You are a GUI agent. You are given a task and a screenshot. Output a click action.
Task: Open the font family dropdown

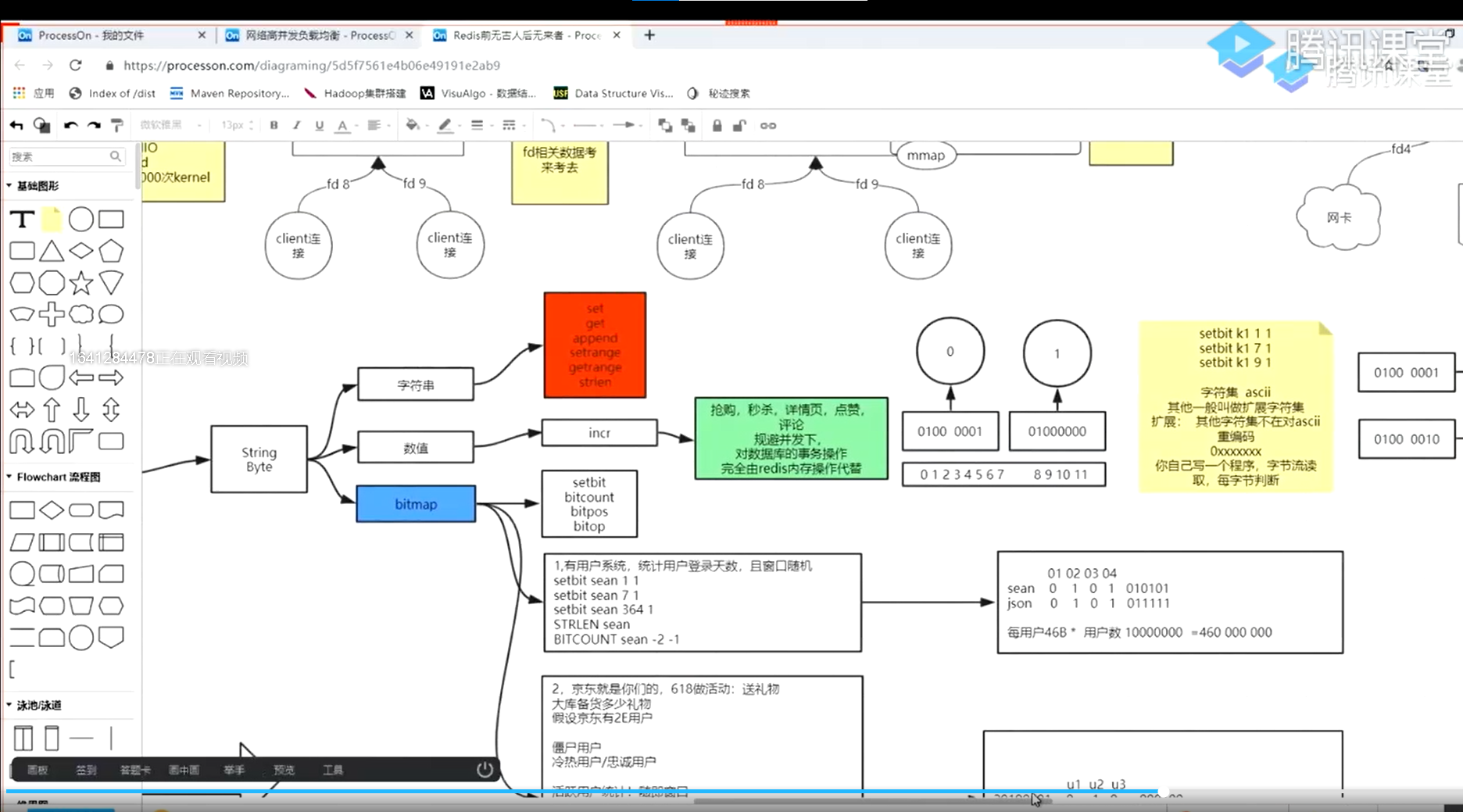(170, 125)
